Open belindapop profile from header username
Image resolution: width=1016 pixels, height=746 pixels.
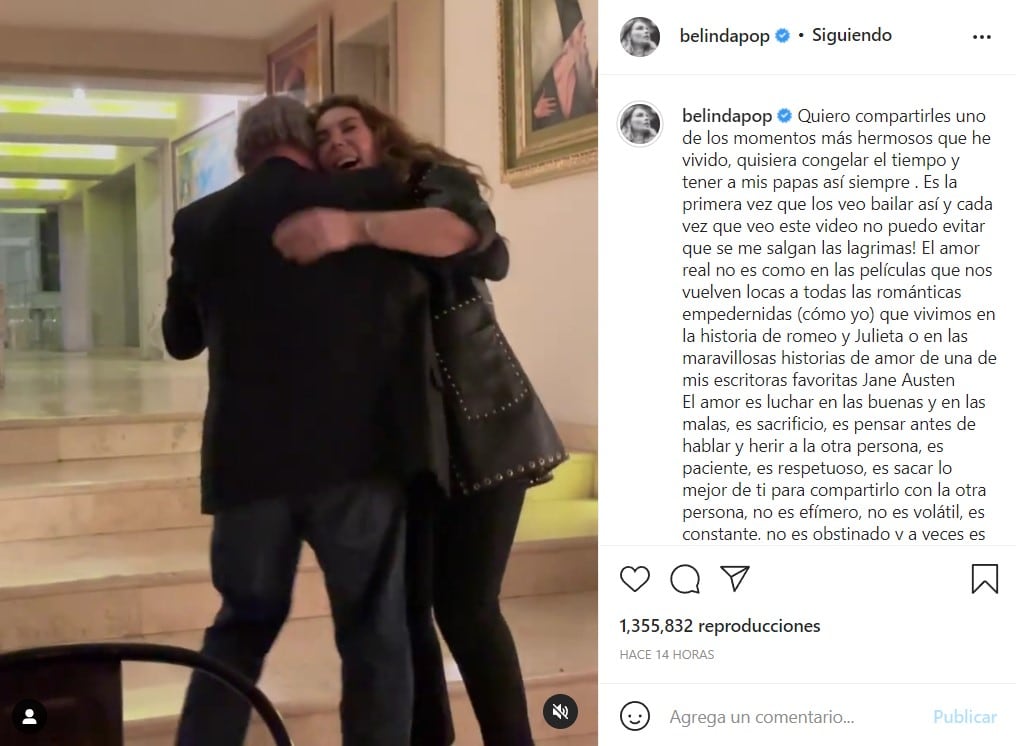click(724, 36)
